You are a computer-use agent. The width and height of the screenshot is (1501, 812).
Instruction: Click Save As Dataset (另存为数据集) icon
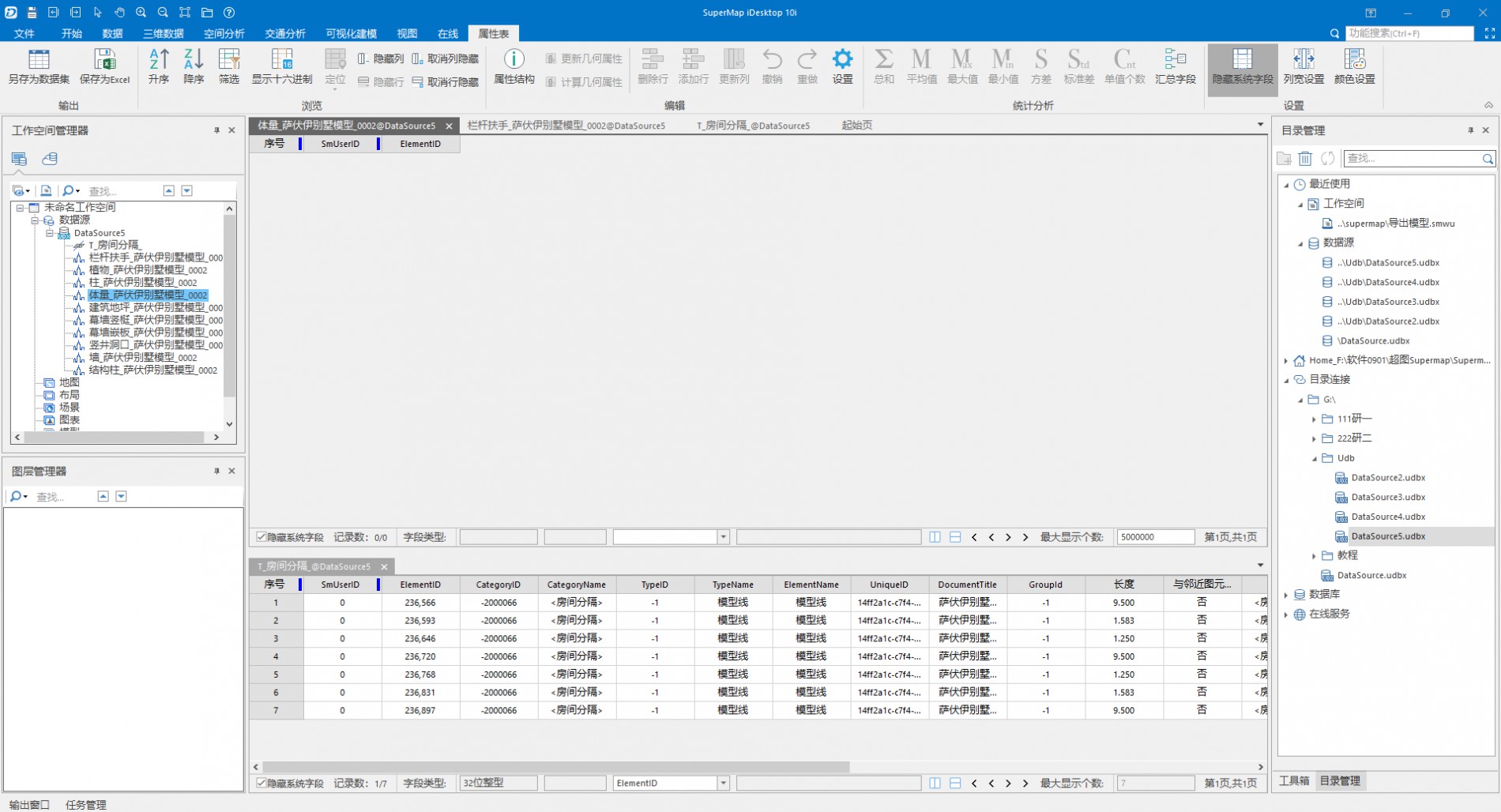(39, 66)
